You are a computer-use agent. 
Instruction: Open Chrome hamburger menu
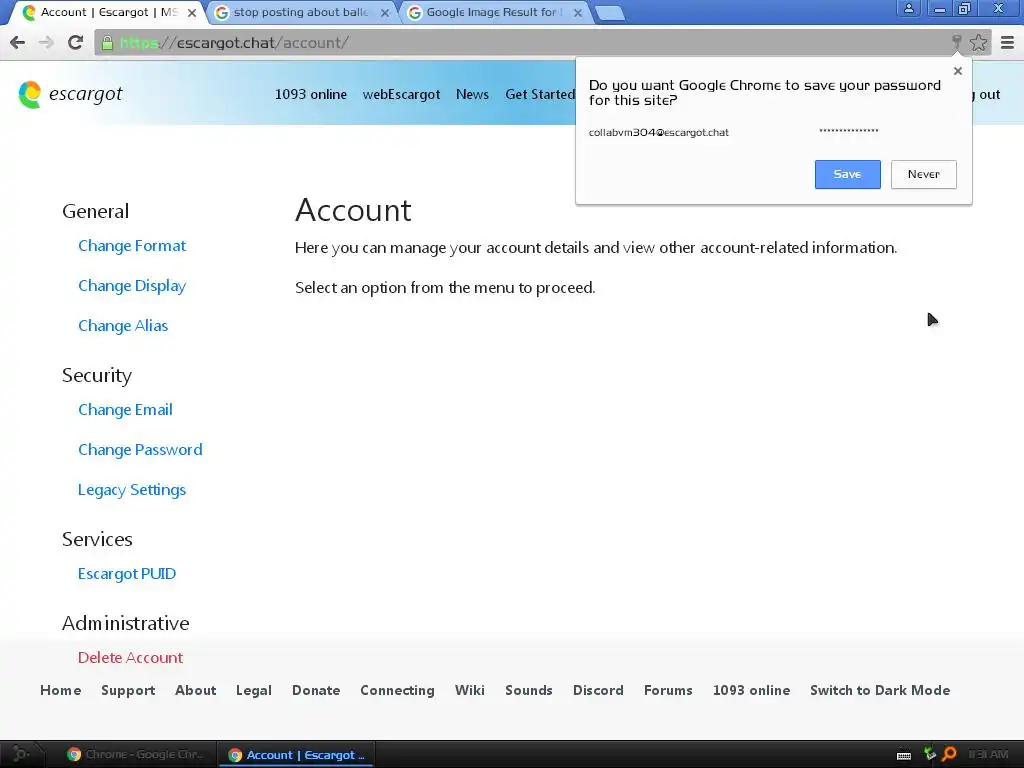(1008, 42)
